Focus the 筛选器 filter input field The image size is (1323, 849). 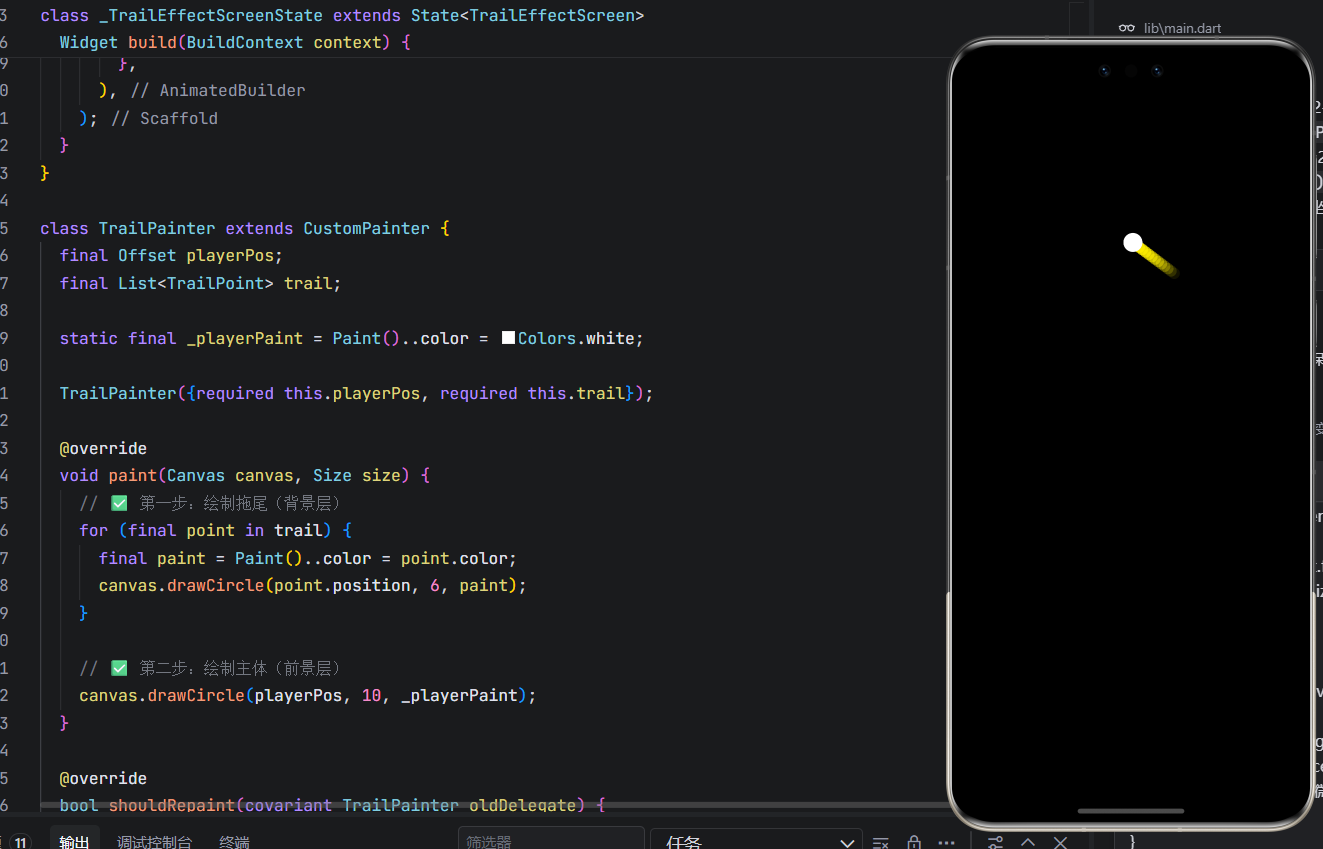click(551, 840)
